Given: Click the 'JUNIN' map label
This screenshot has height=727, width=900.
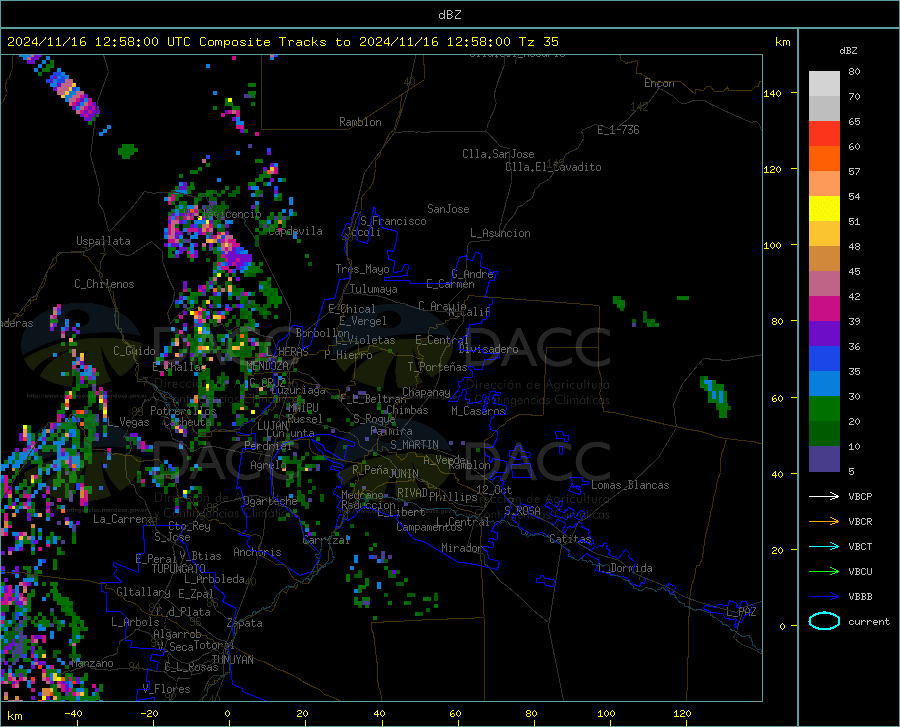Looking at the screenshot, I should tap(404, 474).
